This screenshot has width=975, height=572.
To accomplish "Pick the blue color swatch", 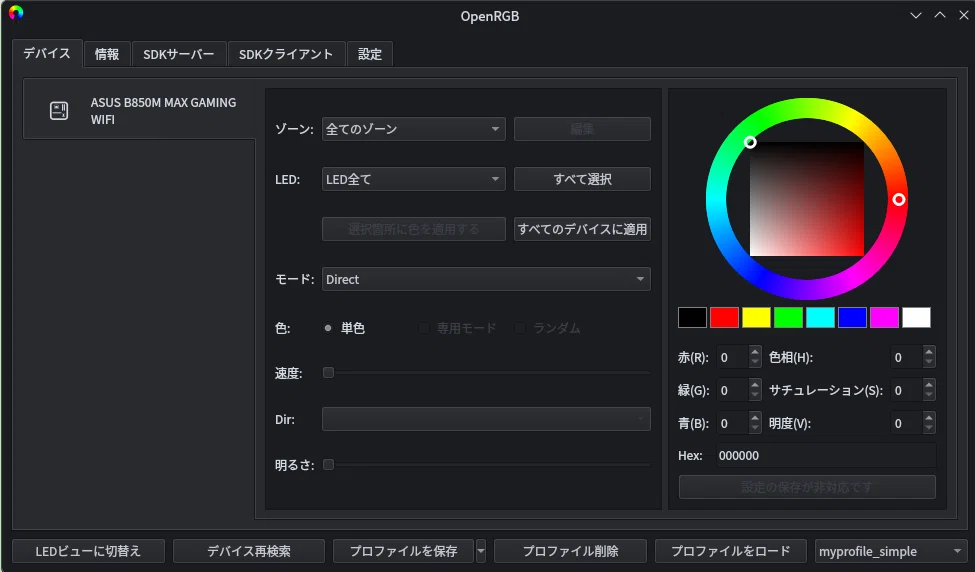I will tap(852, 318).
